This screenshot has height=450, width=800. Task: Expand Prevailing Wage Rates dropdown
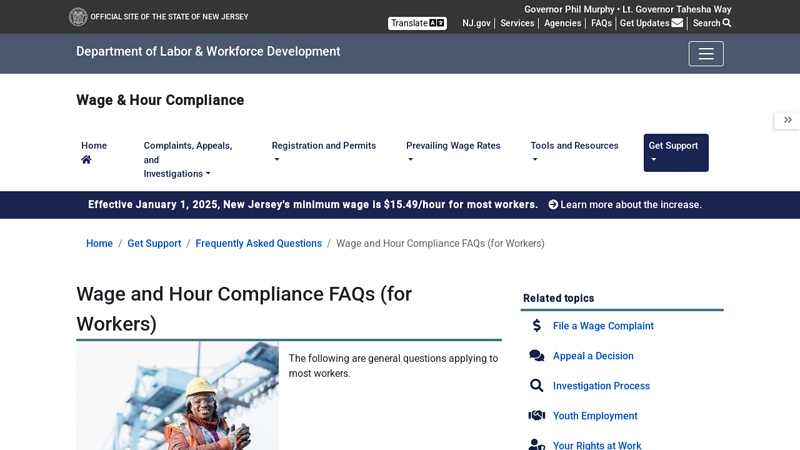point(453,152)
